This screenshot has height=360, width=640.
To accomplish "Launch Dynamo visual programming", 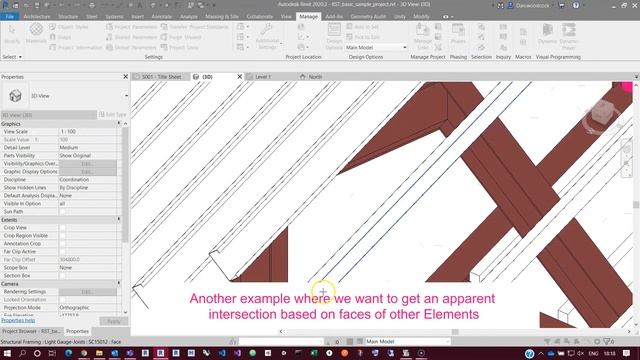I will [x=547, y=34].
